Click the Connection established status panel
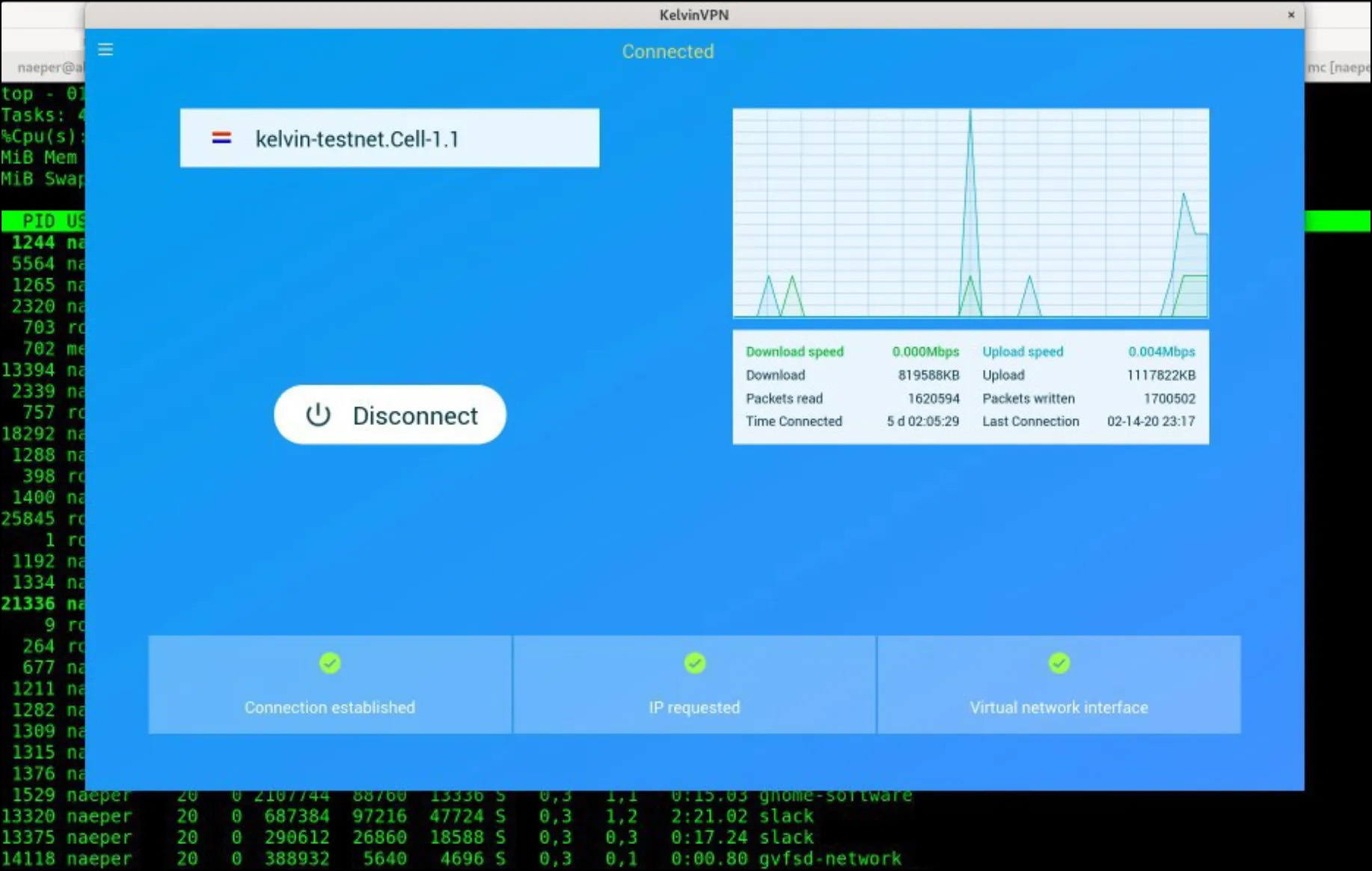 330,685
